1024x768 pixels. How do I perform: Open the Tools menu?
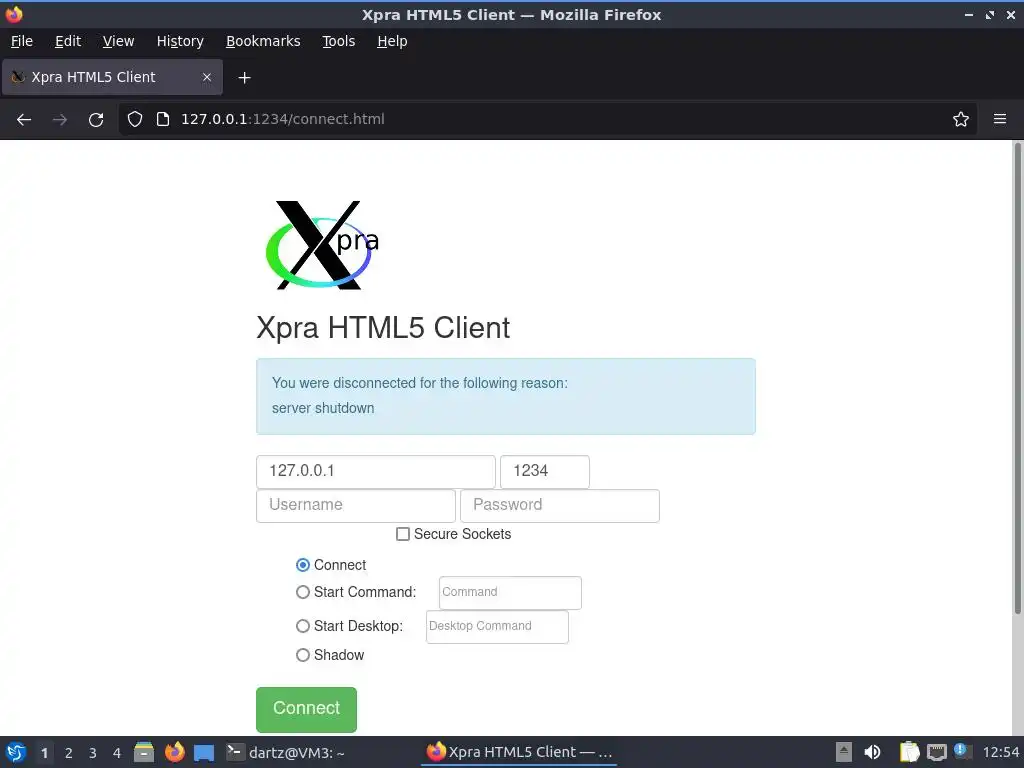tap(338, 41)
